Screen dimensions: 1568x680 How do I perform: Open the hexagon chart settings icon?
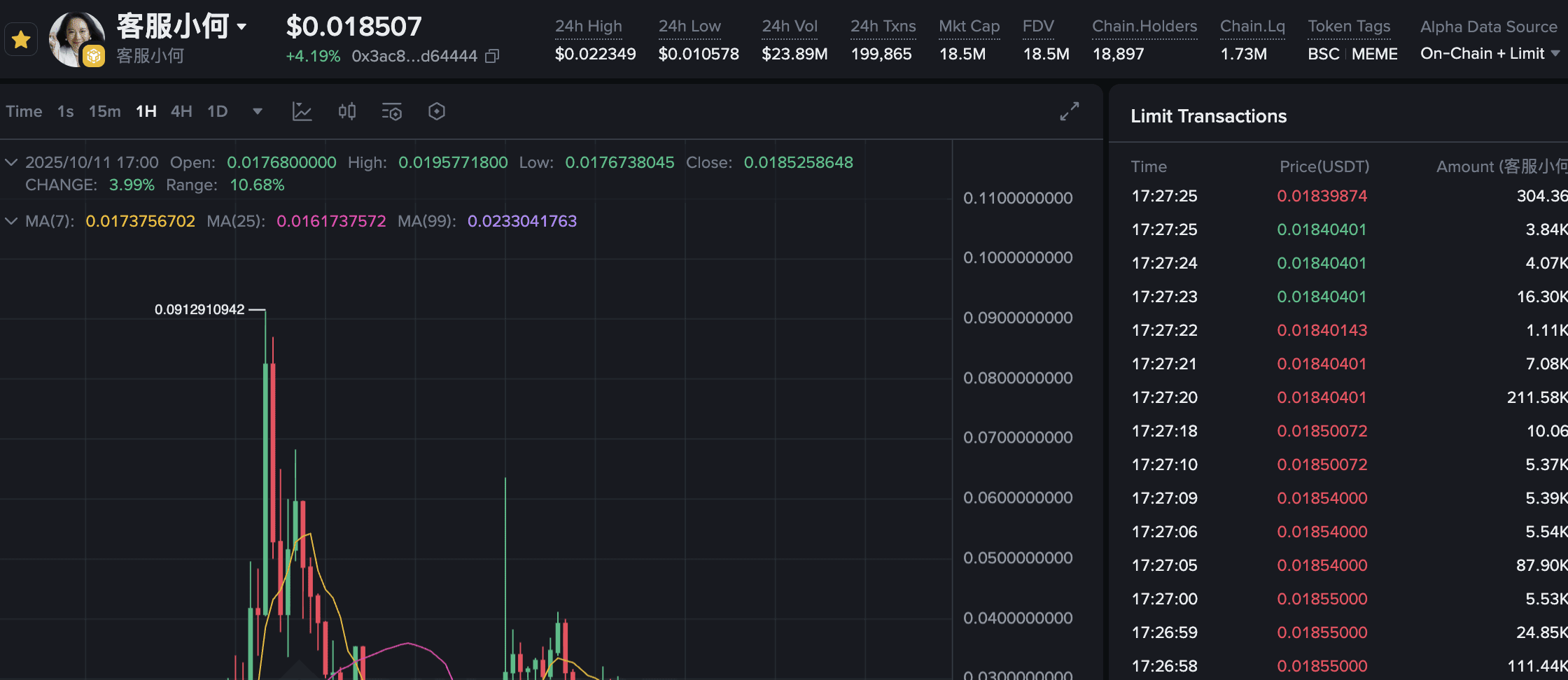pyautogui.click(x=437, y=111)
